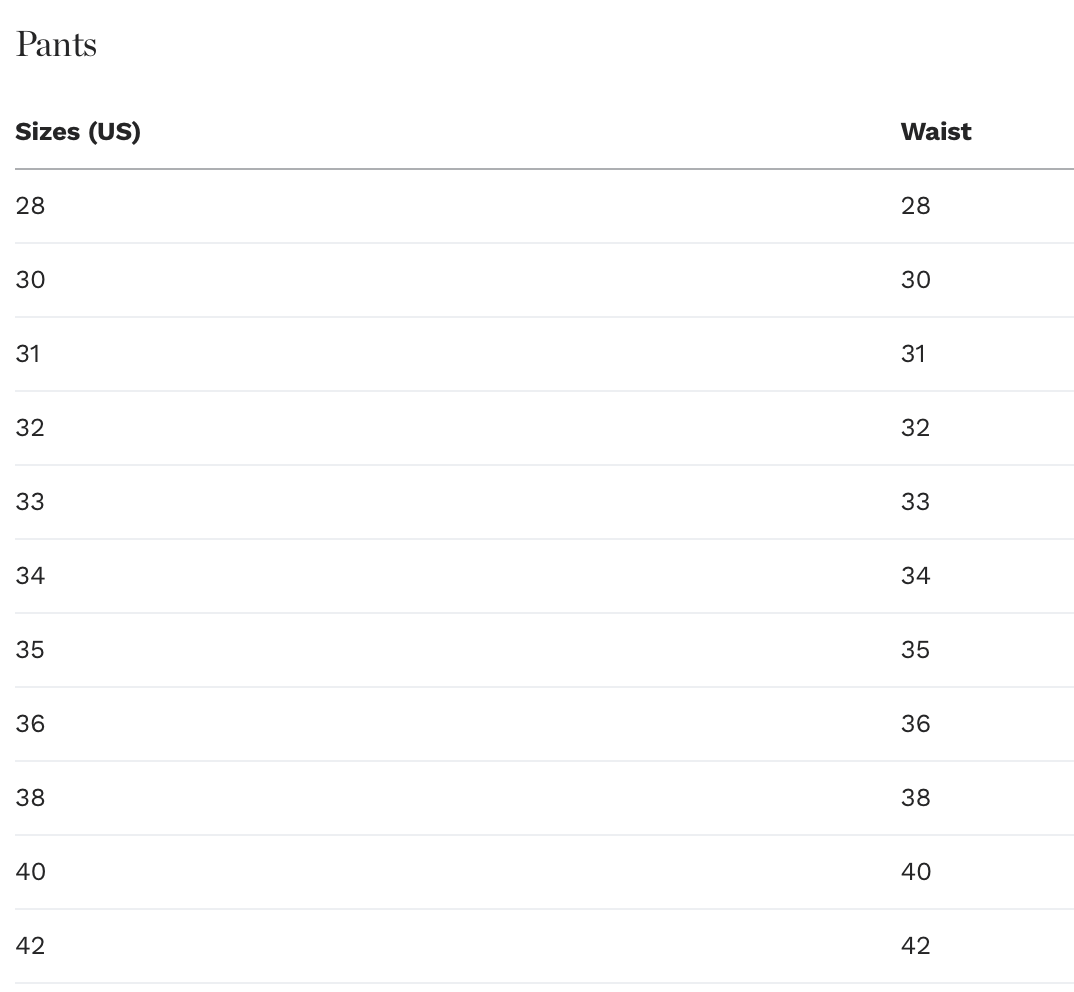Screen dimensions: 1074x992
Task: Choose size 36 under Sizes (US)
Action: 30,724
